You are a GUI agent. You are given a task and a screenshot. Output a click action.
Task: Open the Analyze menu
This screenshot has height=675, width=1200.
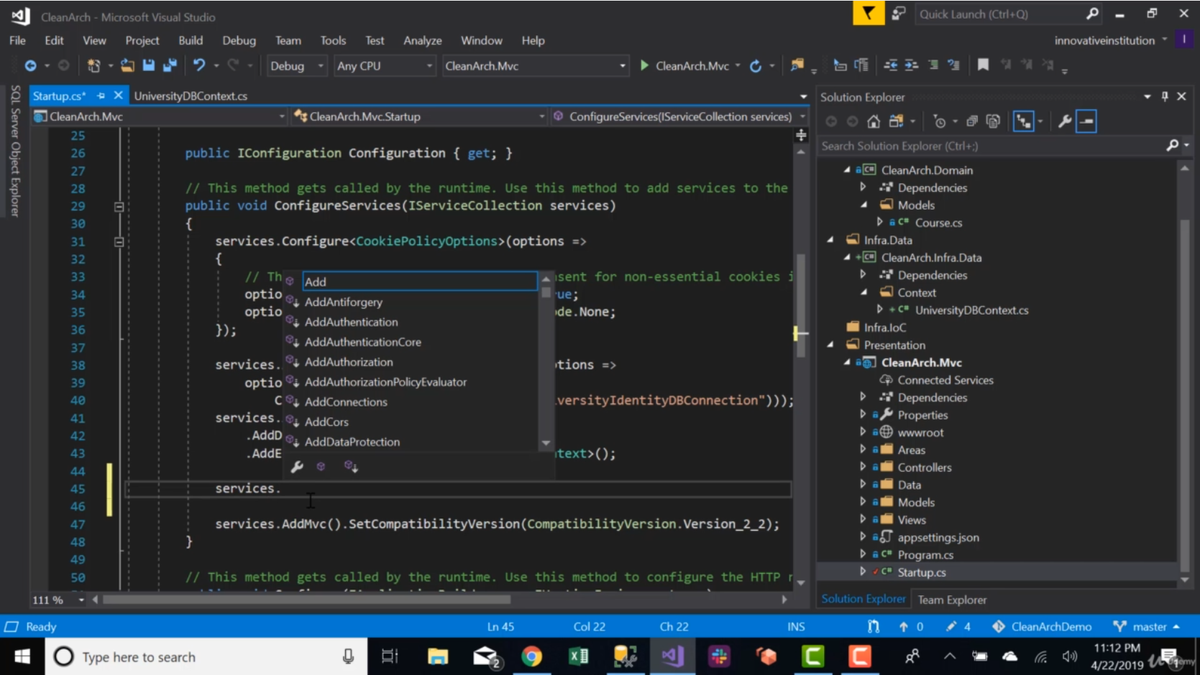point(422,41)
